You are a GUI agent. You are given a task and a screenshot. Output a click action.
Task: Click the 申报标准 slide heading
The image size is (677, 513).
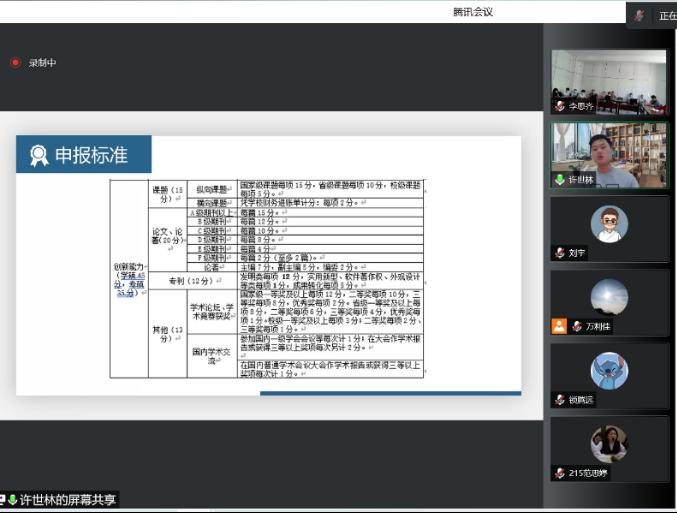[x=91, y=156]
